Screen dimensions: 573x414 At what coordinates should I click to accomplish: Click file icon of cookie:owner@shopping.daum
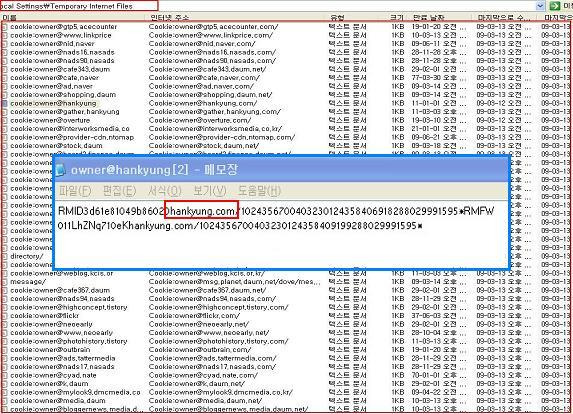[x=5, y=95]
